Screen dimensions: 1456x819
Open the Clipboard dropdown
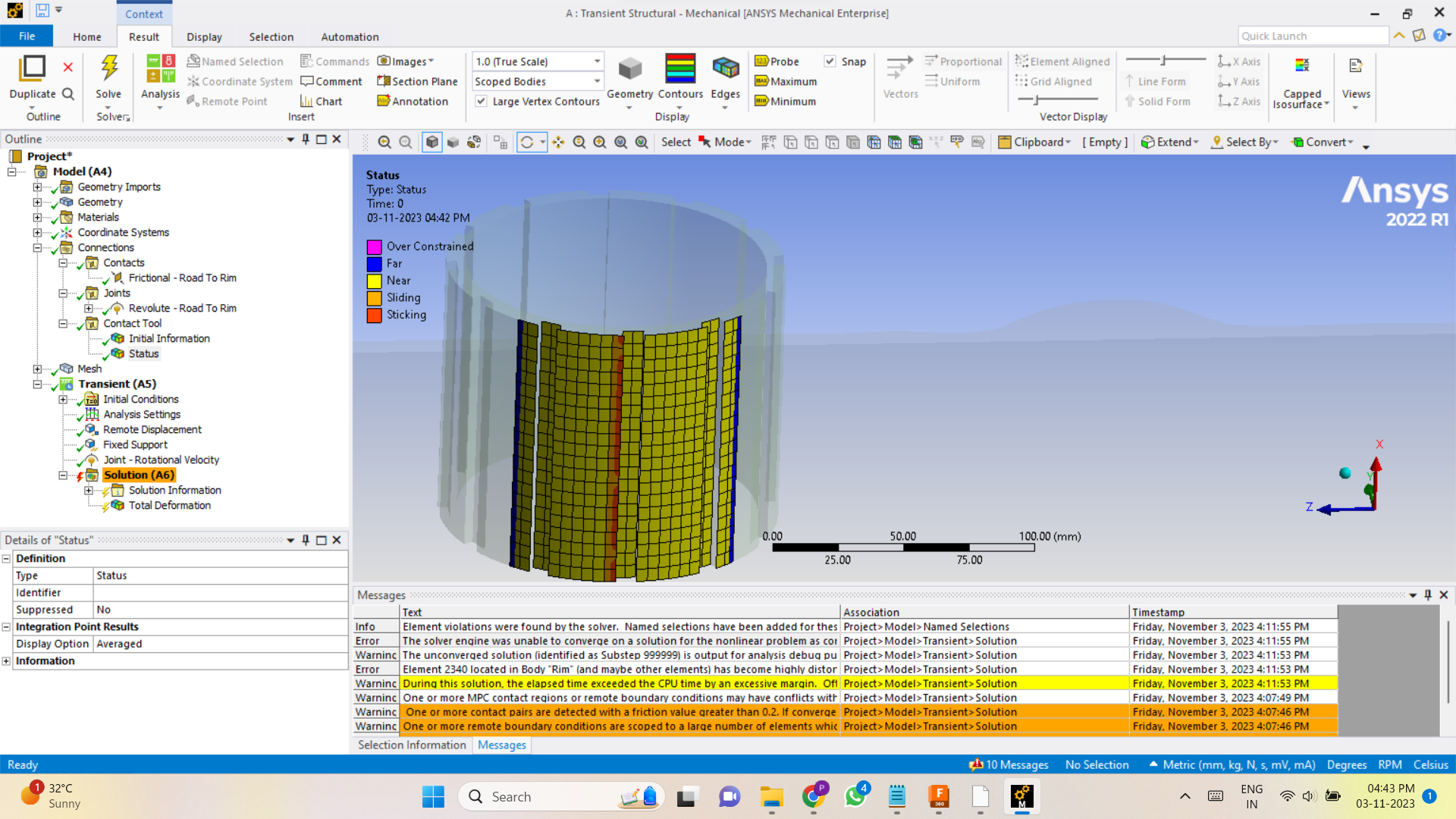pyautogui.click(x=1034, y=142)
